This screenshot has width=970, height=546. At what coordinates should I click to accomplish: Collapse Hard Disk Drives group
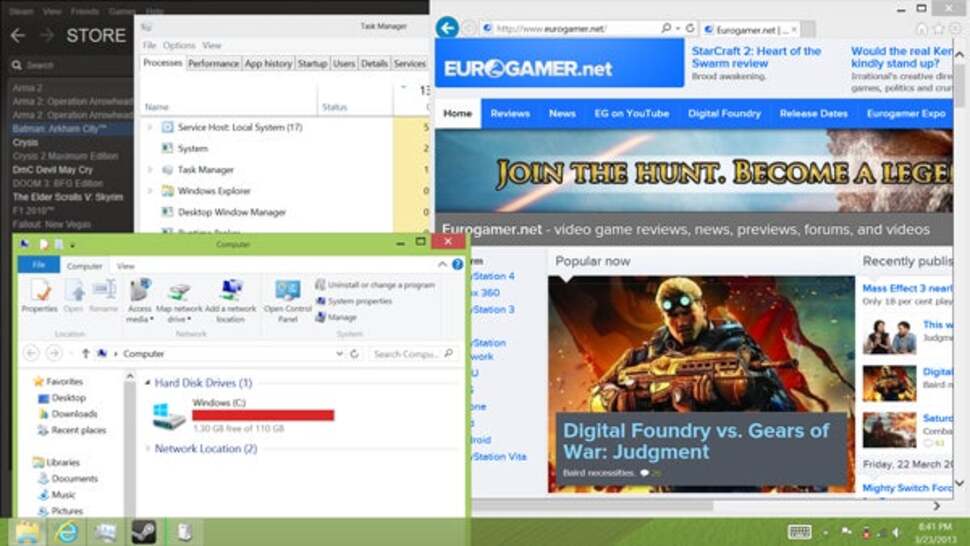[x=148, y=383]
